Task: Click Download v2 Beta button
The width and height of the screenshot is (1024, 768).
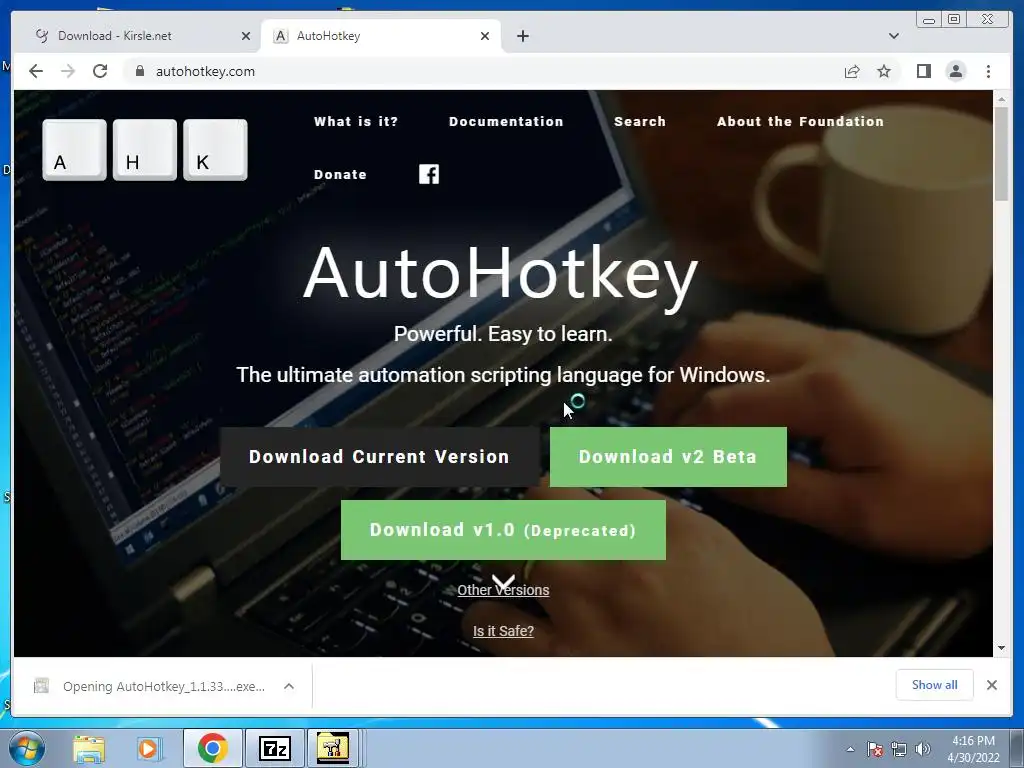Action: [668, 456]
